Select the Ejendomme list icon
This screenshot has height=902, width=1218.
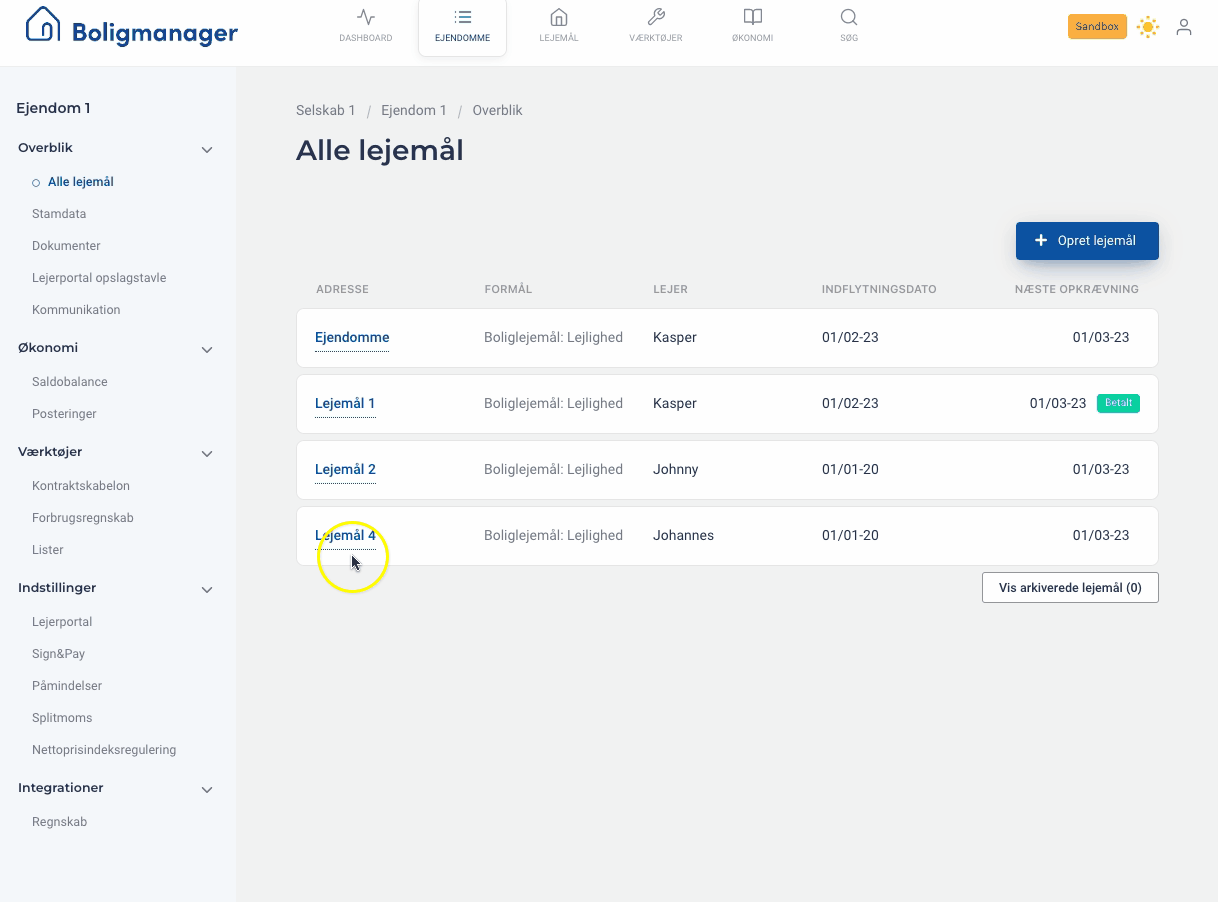pyautogui.click(x=462, y=18)
